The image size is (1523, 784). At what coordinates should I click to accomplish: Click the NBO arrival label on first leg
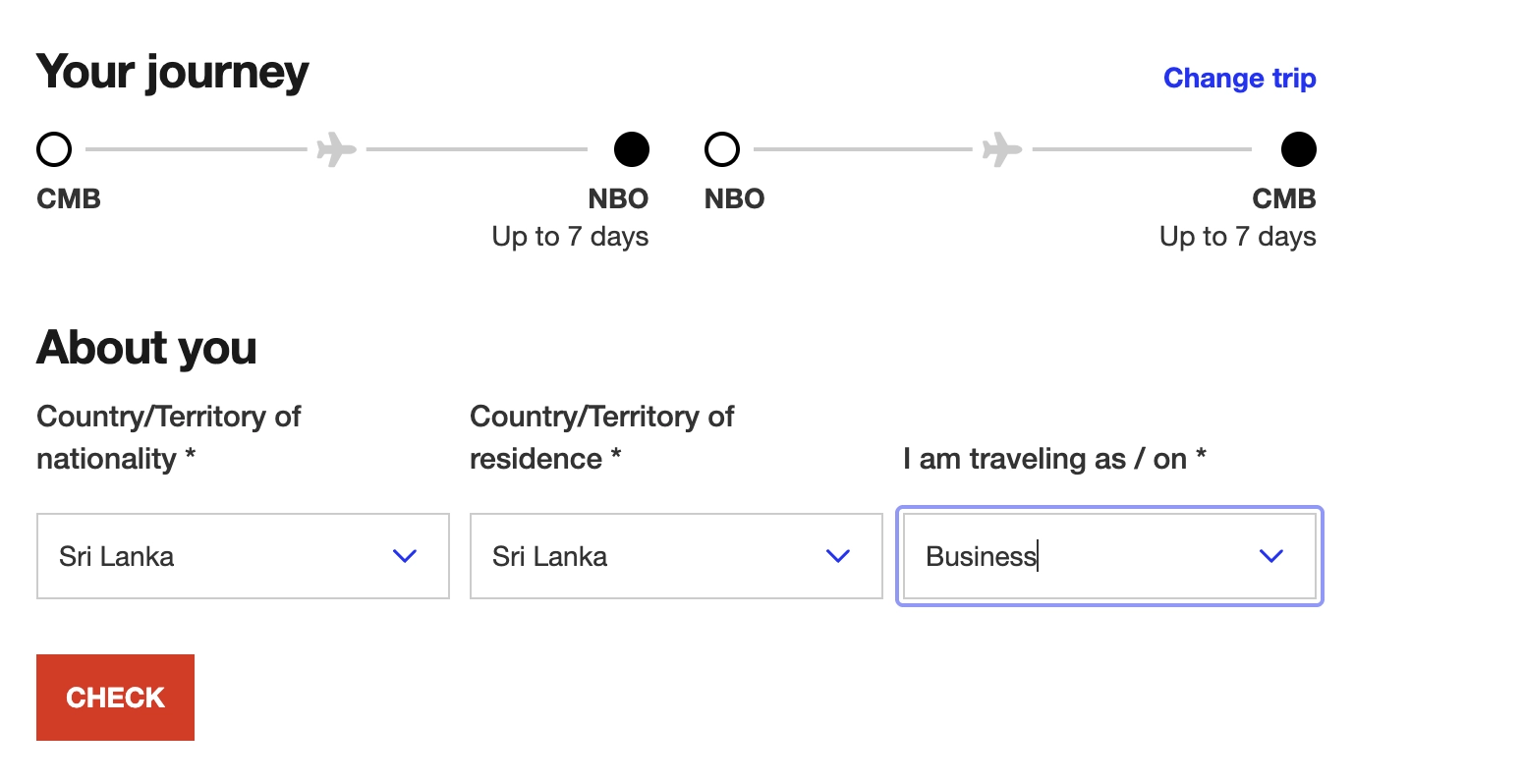618,198
